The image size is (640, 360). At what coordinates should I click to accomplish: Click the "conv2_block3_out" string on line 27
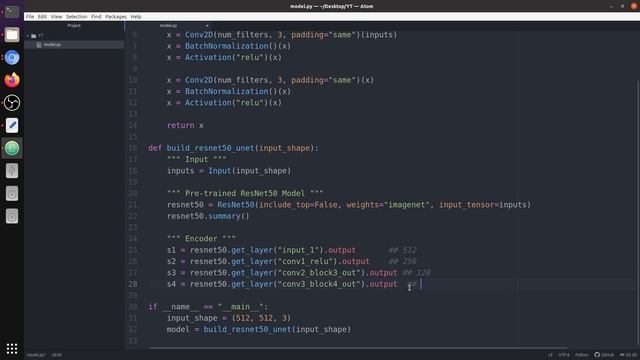click(319, 273)
